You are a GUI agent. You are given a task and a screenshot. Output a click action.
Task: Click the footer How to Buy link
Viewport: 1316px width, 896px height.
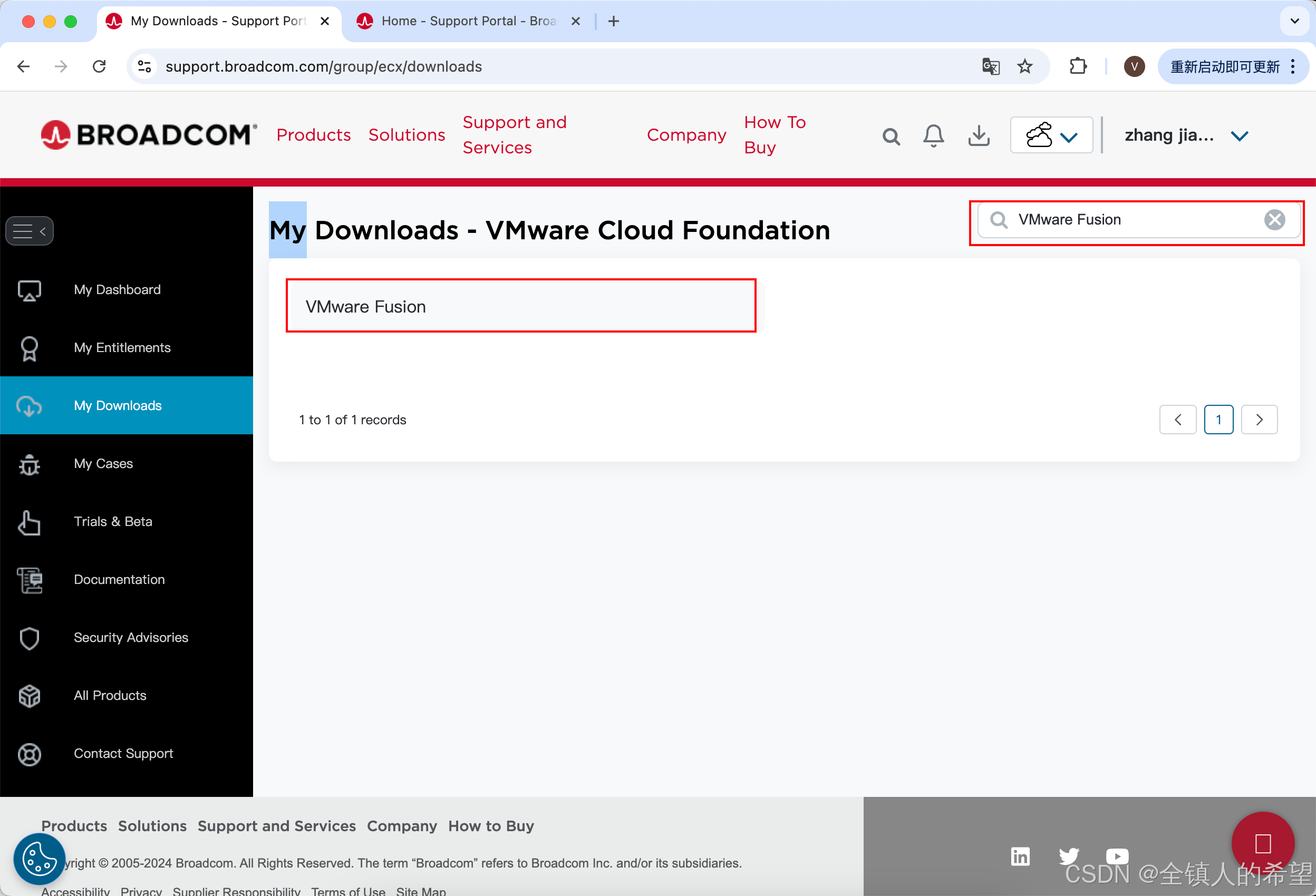(x=491, y=826)
